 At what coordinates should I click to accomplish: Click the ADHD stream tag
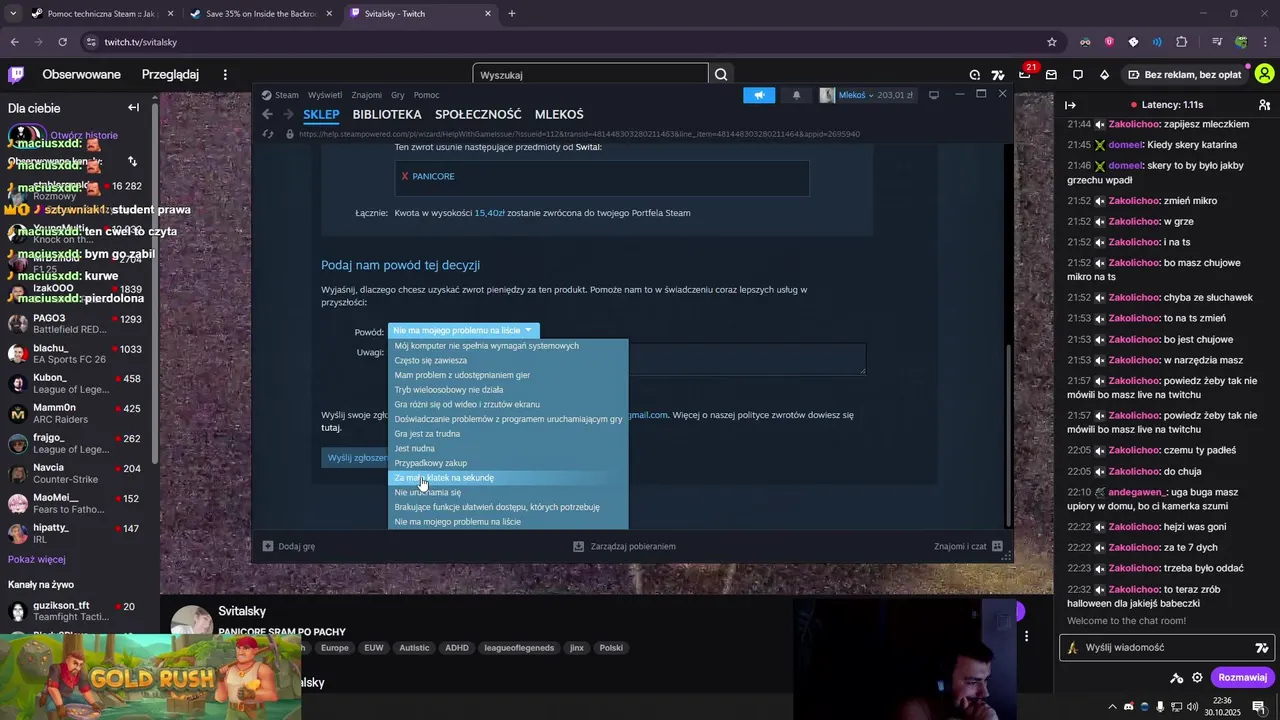tap(457, 648)
